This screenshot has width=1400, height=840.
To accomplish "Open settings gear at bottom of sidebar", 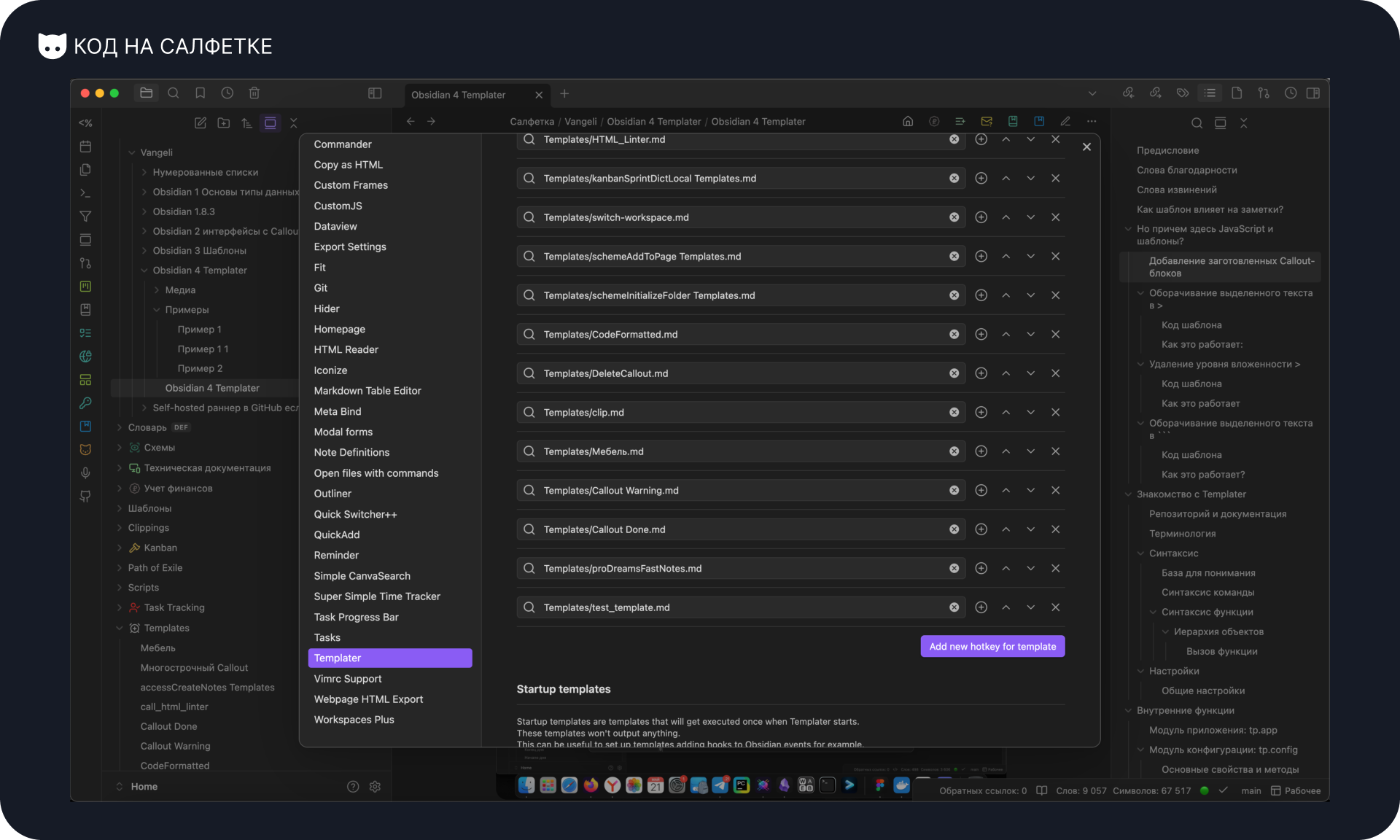I will [376, 787].
